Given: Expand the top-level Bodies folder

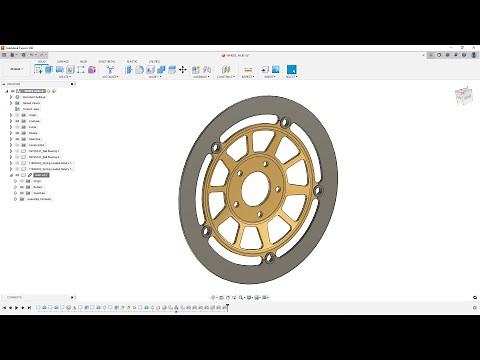Looking at the screenshot, I should pos(11,133).
